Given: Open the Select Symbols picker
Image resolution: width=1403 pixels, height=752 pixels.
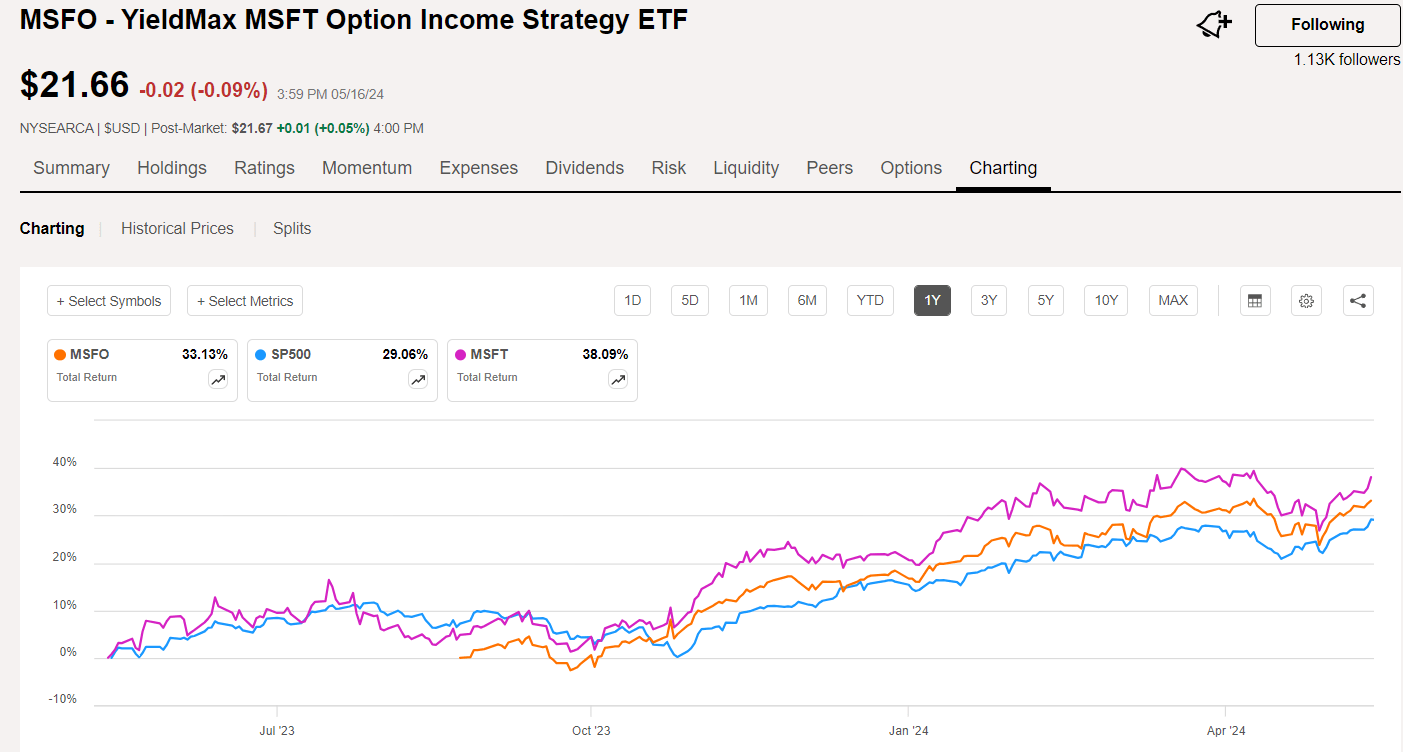Looking at the screenshot, I should coord(108,300).
